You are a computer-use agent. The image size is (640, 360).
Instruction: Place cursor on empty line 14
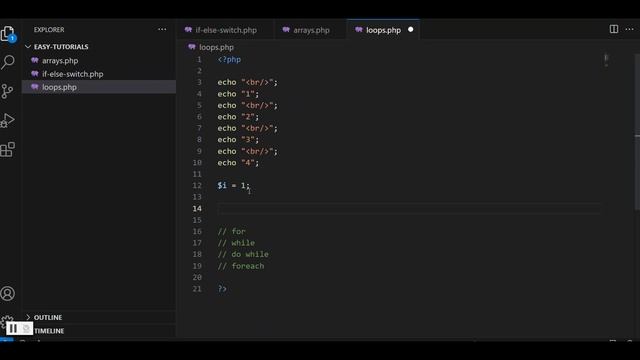[409, 209]
